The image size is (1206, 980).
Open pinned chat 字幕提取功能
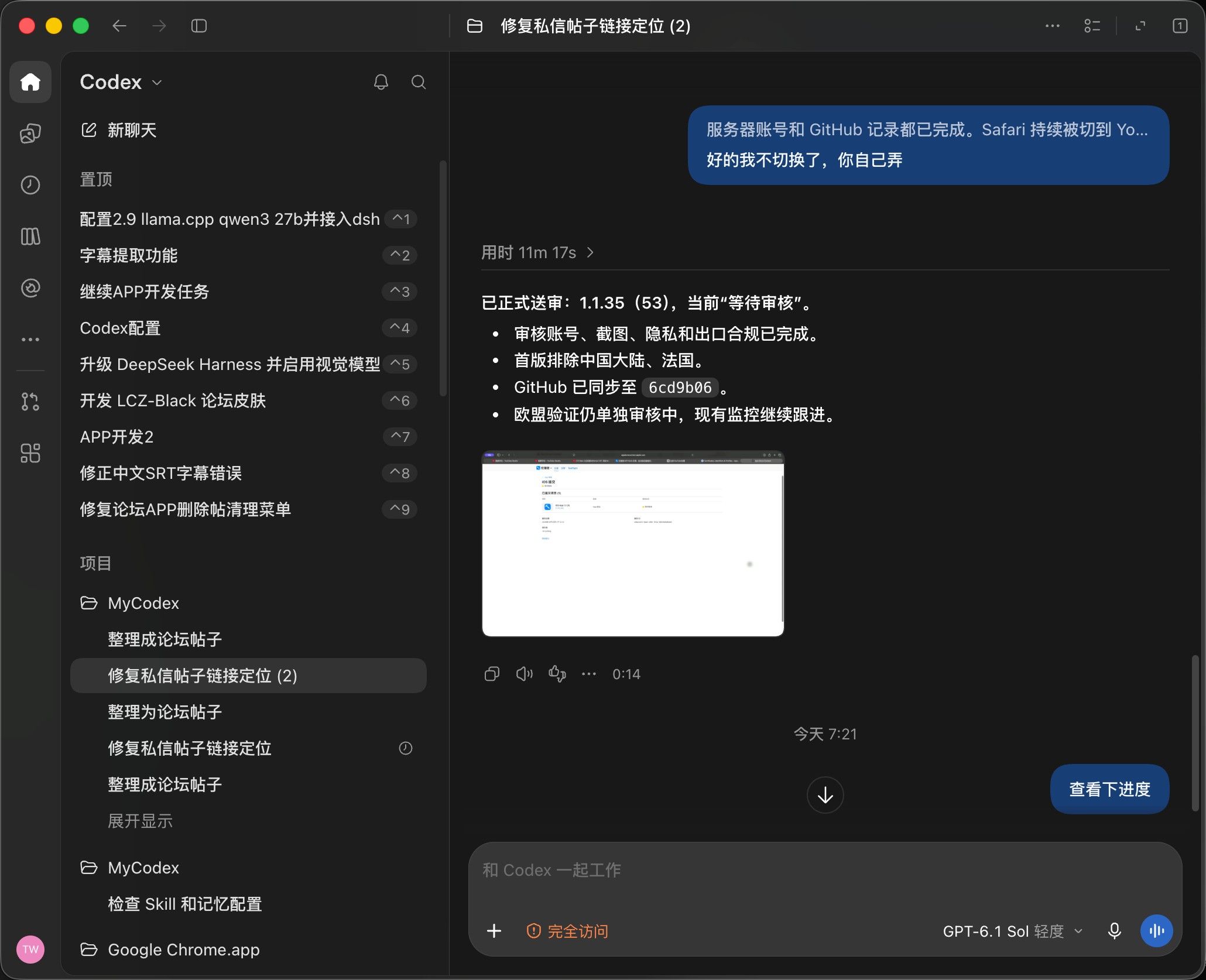click(x=248, y=255)
